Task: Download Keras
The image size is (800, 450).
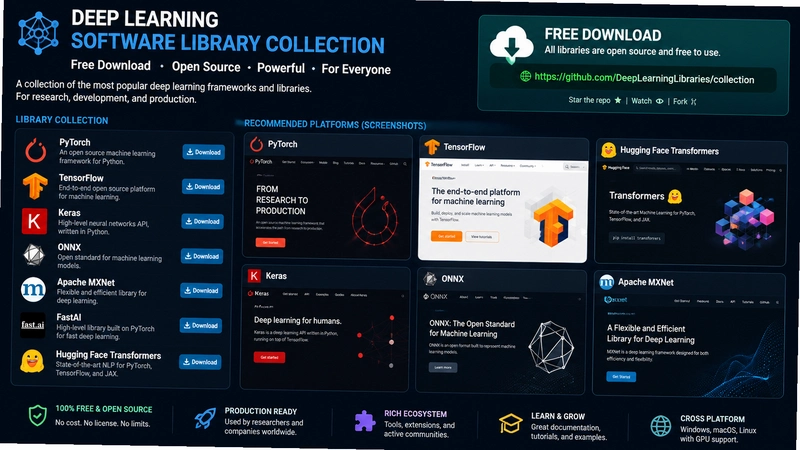Action: [203, 221]
